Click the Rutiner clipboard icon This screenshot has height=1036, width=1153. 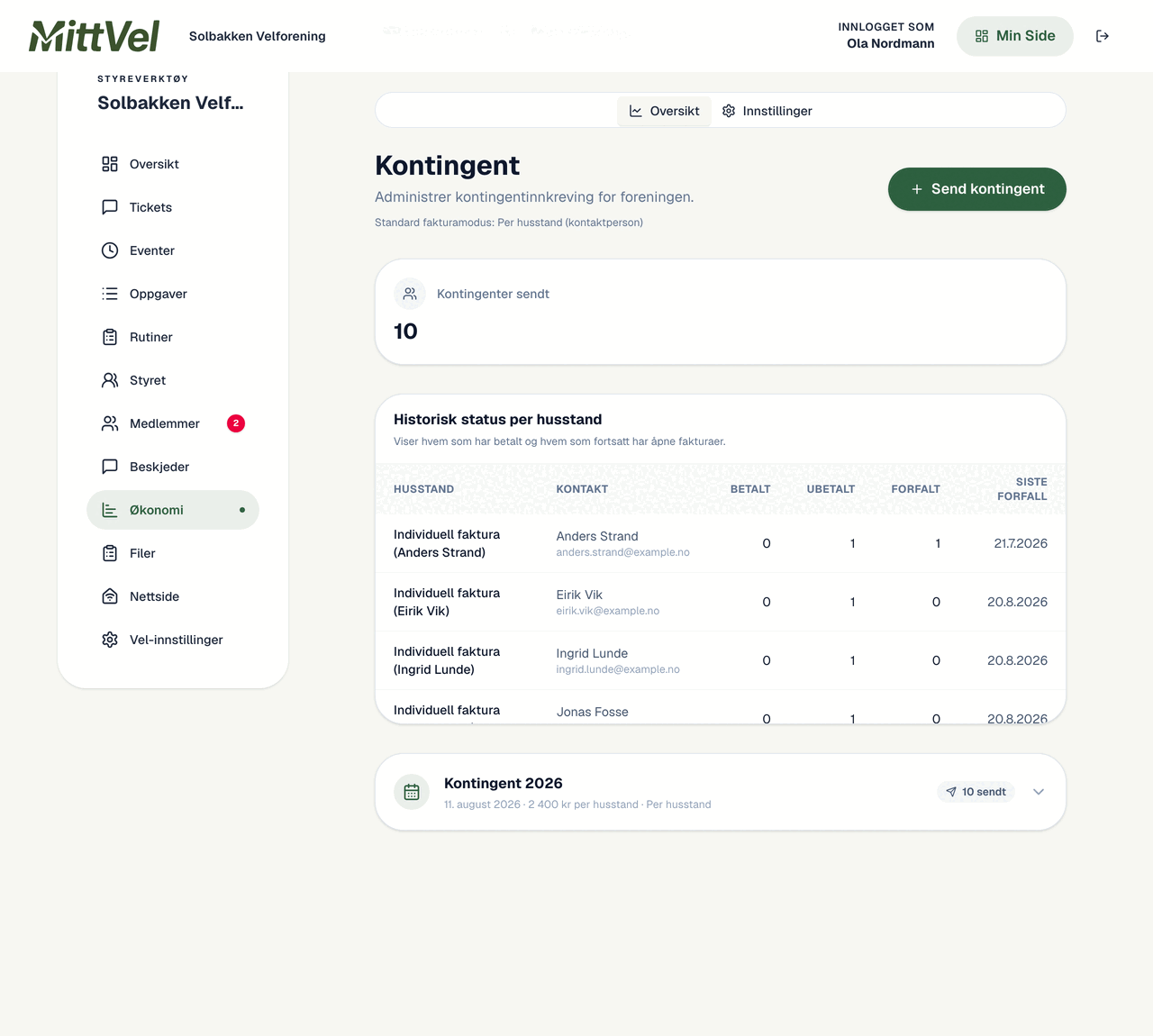click(110, 337)
